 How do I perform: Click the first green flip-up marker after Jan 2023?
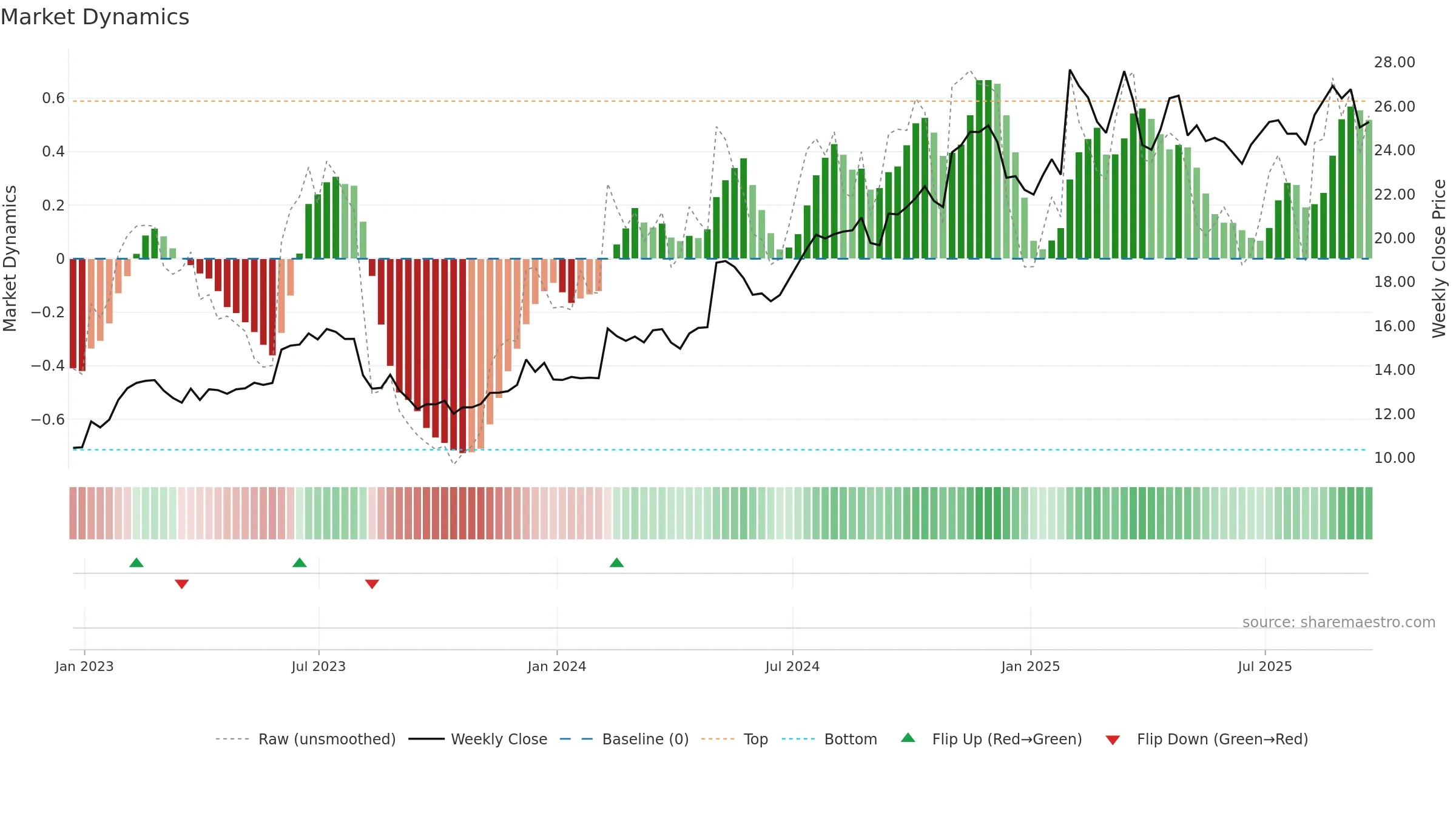click(136, 562)
